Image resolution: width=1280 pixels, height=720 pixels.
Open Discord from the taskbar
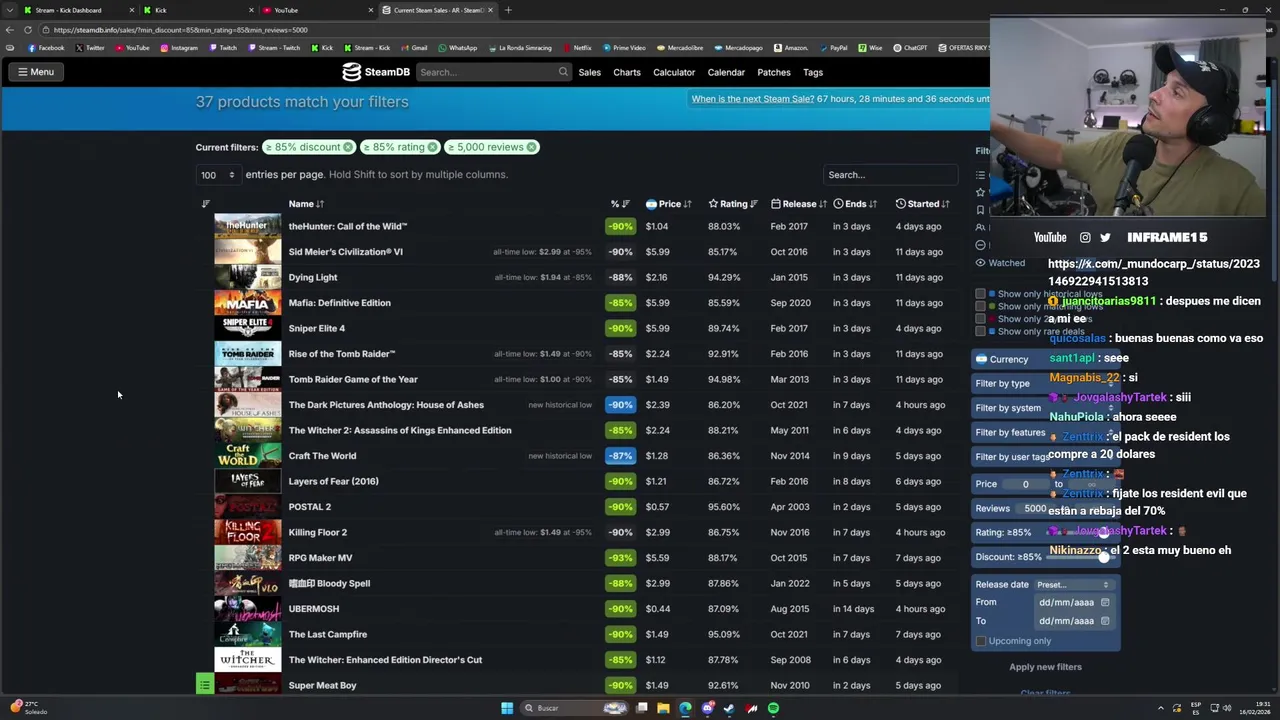coord(707,708)
